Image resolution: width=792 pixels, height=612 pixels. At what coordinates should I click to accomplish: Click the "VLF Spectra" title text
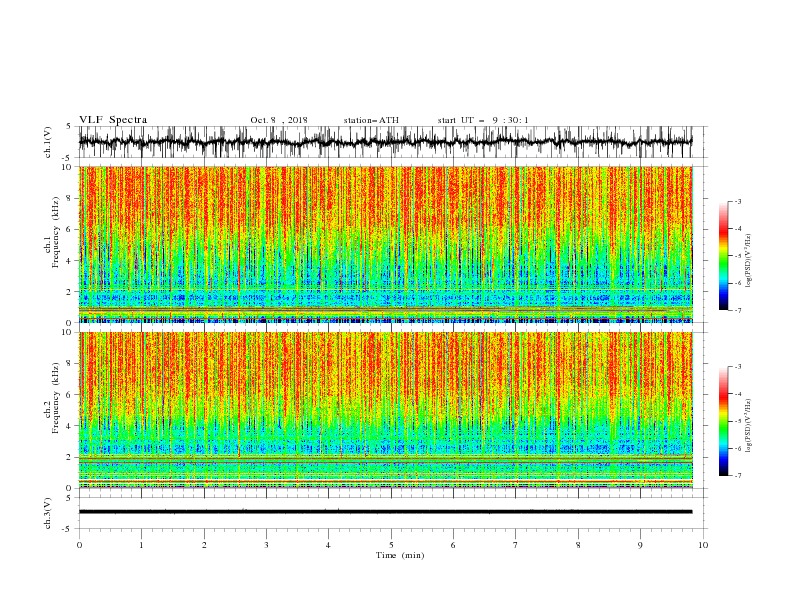pyautogui.click(x=113, y=120)
